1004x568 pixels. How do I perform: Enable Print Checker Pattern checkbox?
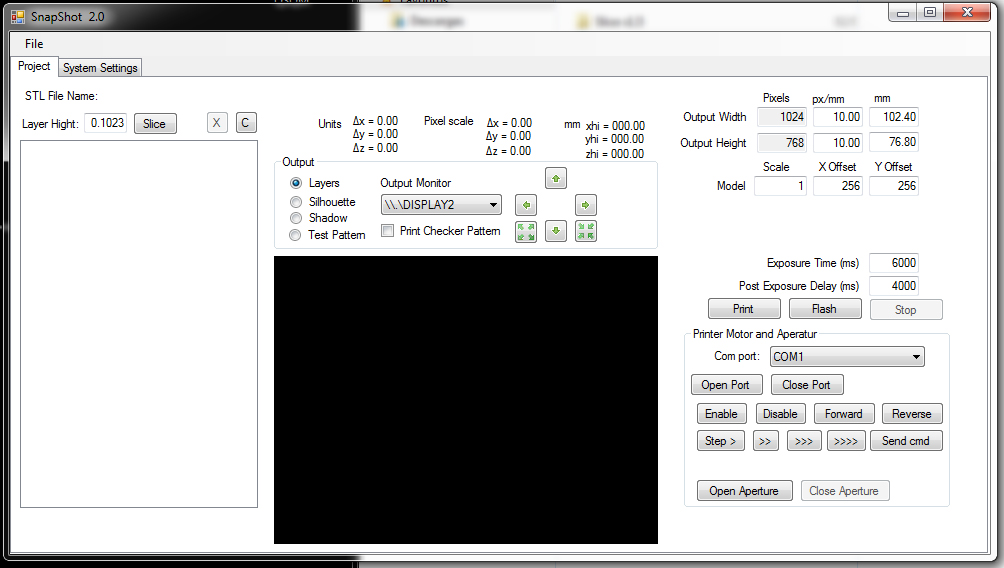click(388, 231)
